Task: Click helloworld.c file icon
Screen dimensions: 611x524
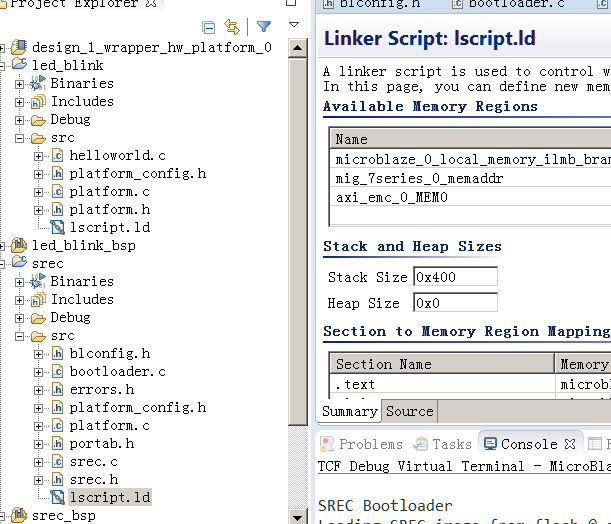Action: click(x=57, y=156)
